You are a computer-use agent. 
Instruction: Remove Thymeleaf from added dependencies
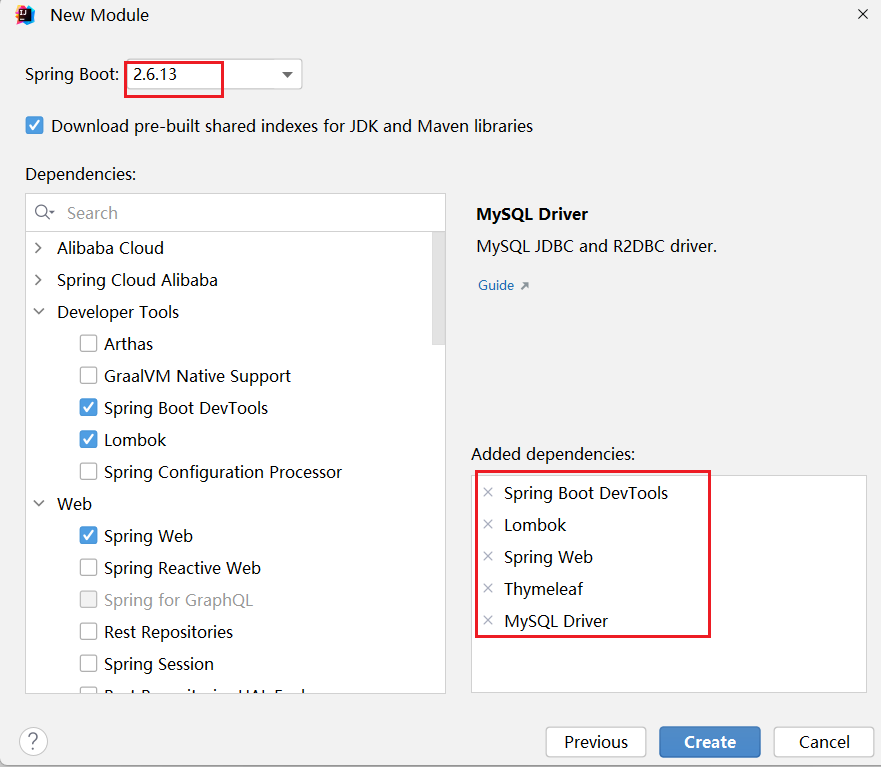click(x=488, y=589)
